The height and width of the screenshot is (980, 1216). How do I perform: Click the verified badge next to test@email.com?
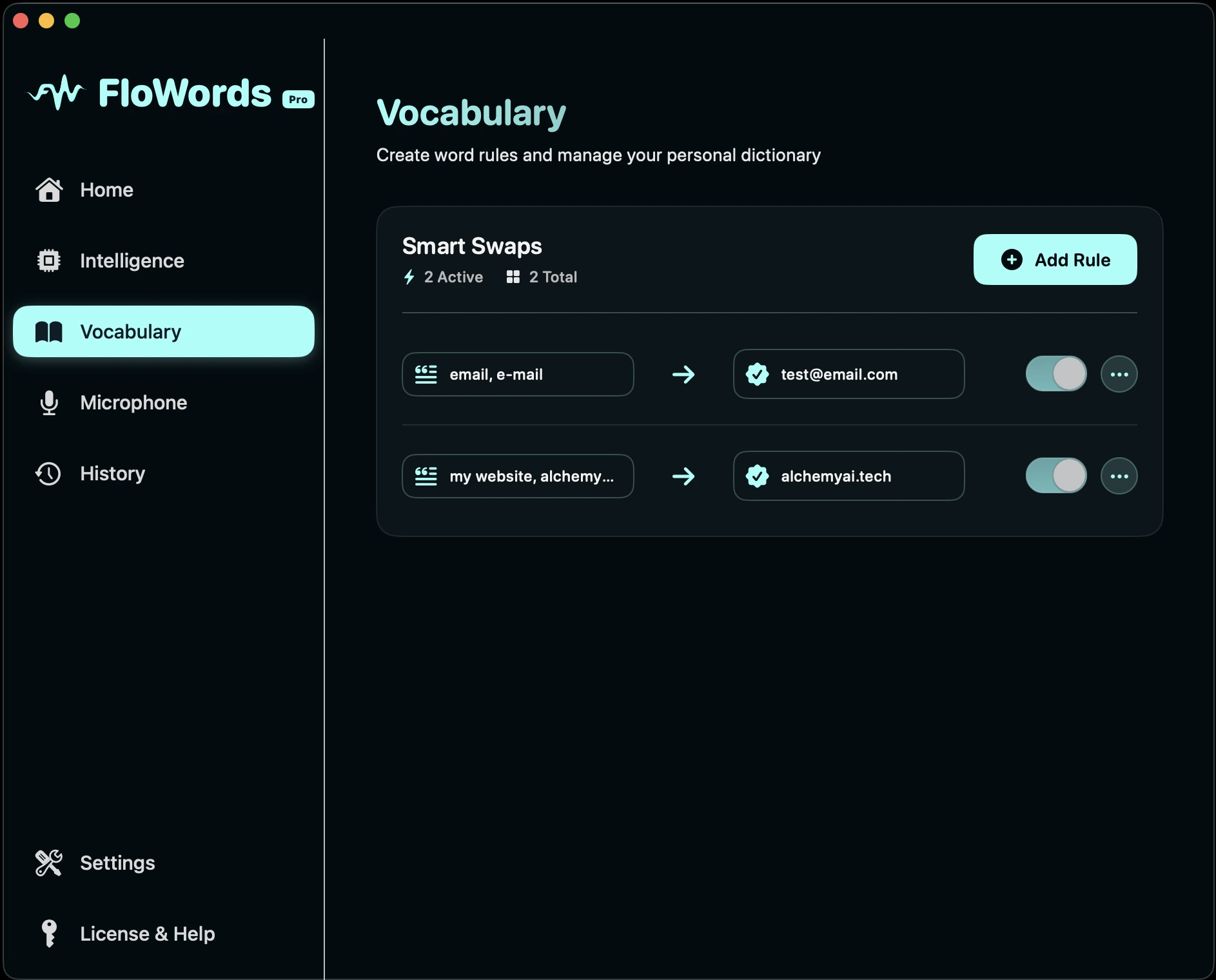[759, 374]
